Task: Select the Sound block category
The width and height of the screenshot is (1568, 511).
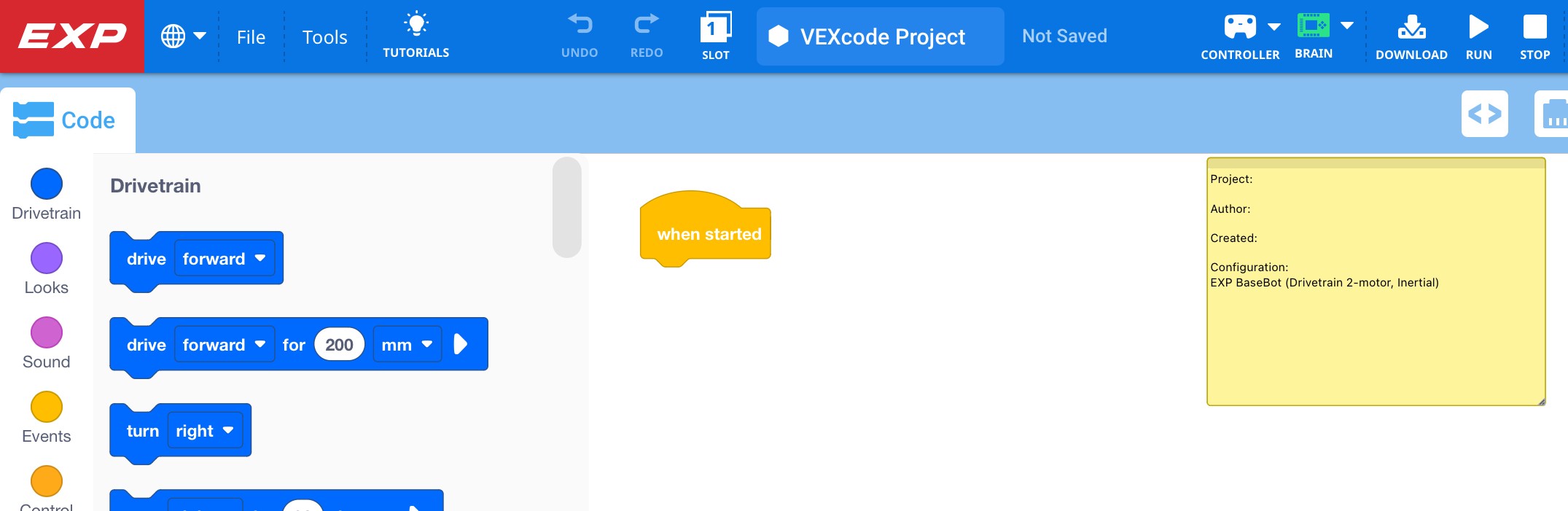Action: [x=47, y=332]
